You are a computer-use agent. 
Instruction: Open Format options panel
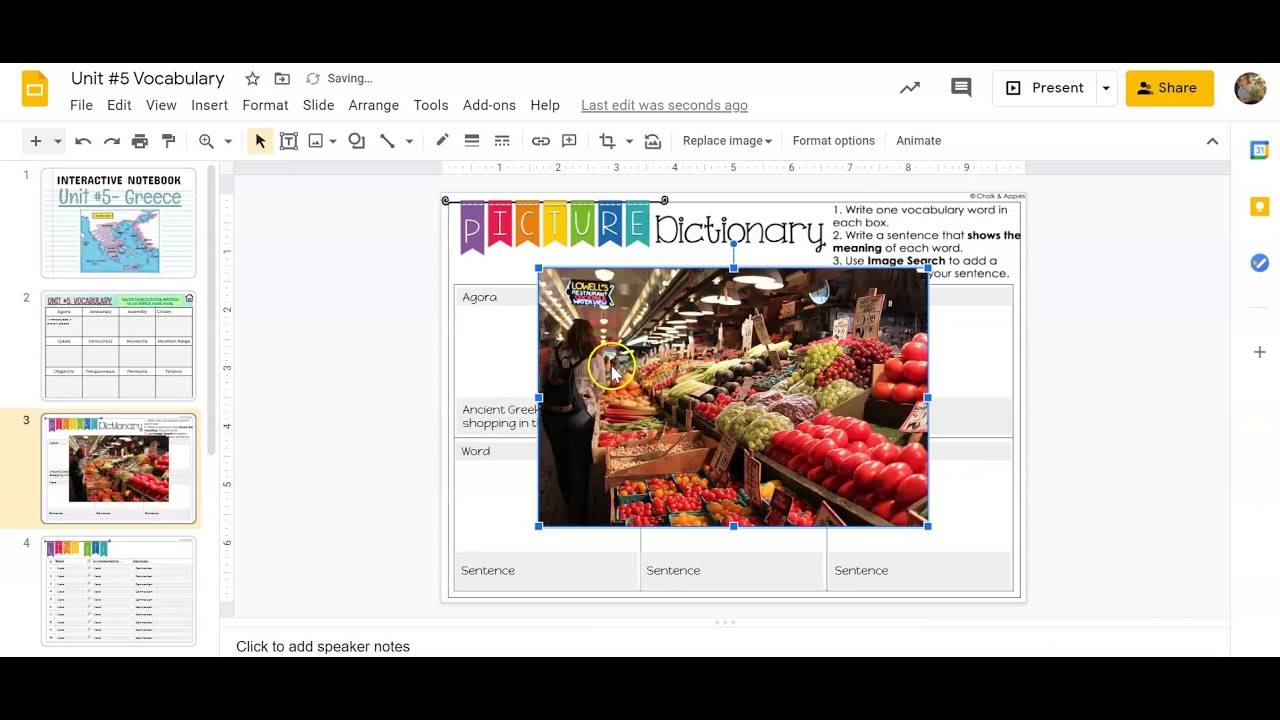tap(834, 141)
